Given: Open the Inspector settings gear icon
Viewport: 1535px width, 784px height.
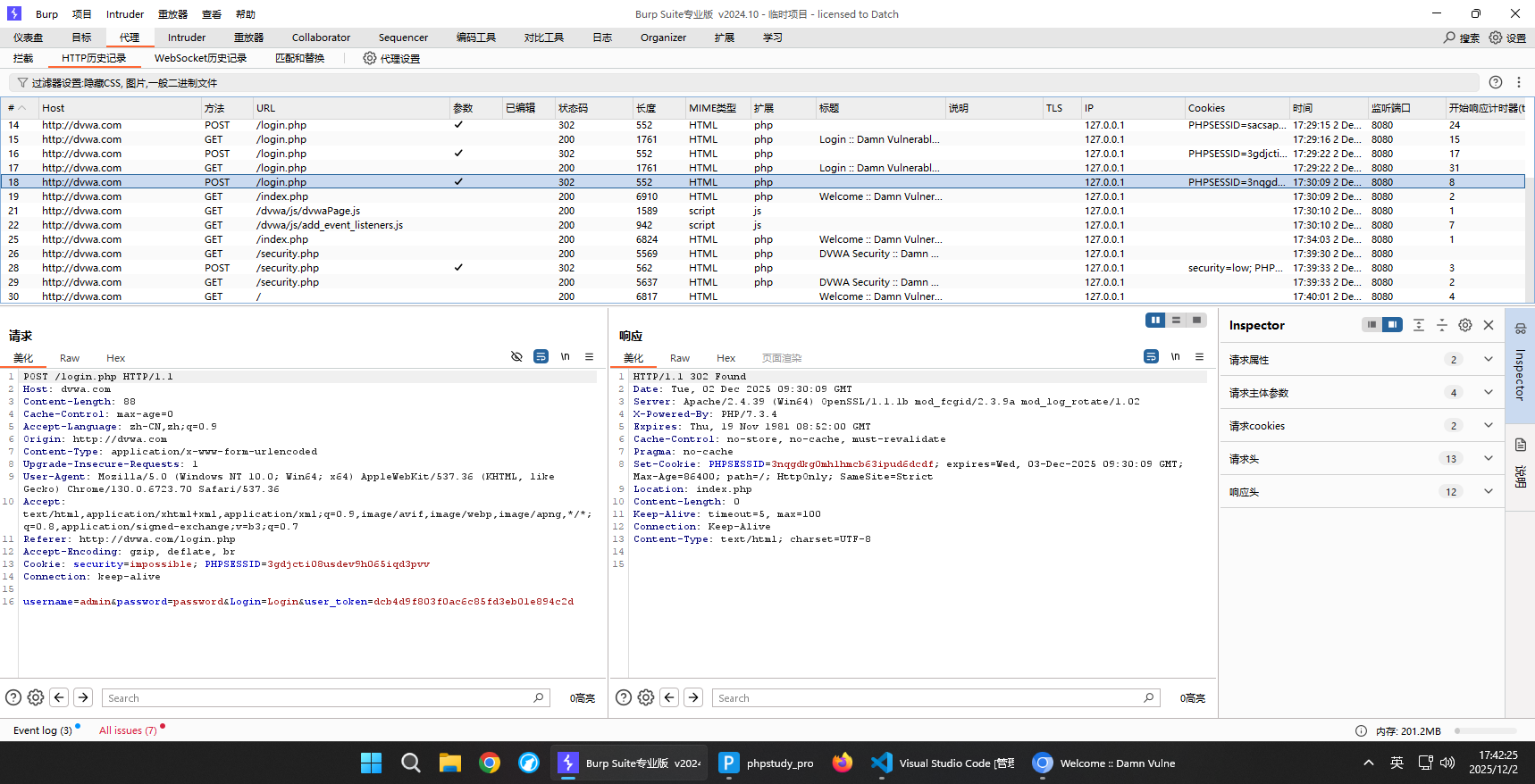Looking at the screenshot, I should pos(1465,325).
